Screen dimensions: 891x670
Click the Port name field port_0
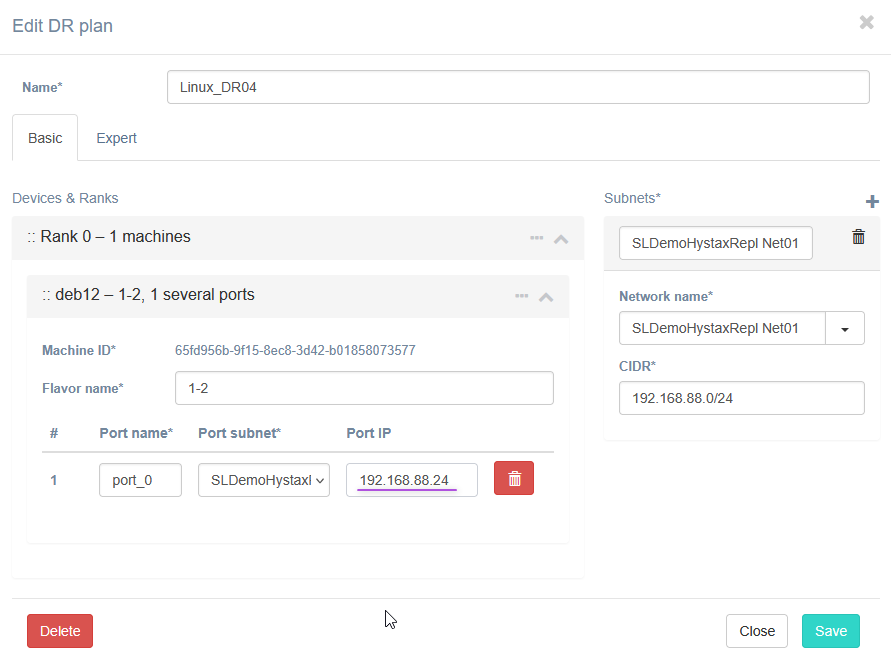tap(140, 480)
